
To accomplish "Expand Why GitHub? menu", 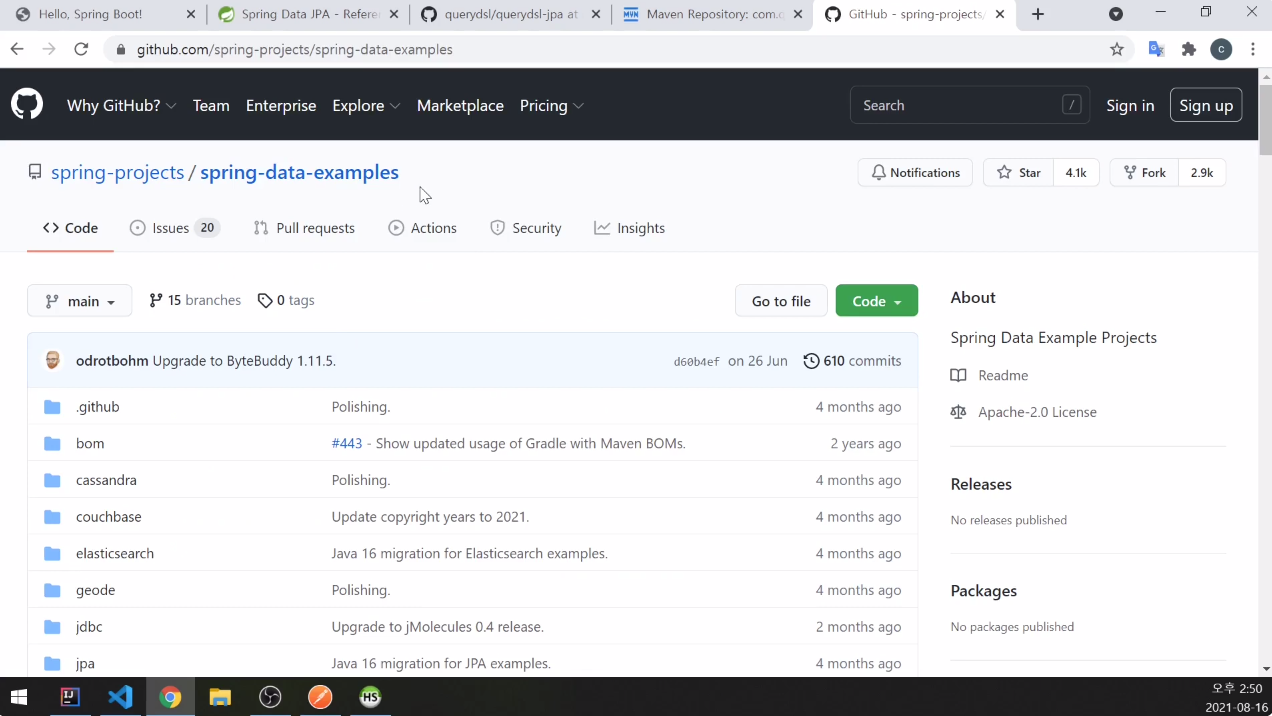I will pos(121,105).
